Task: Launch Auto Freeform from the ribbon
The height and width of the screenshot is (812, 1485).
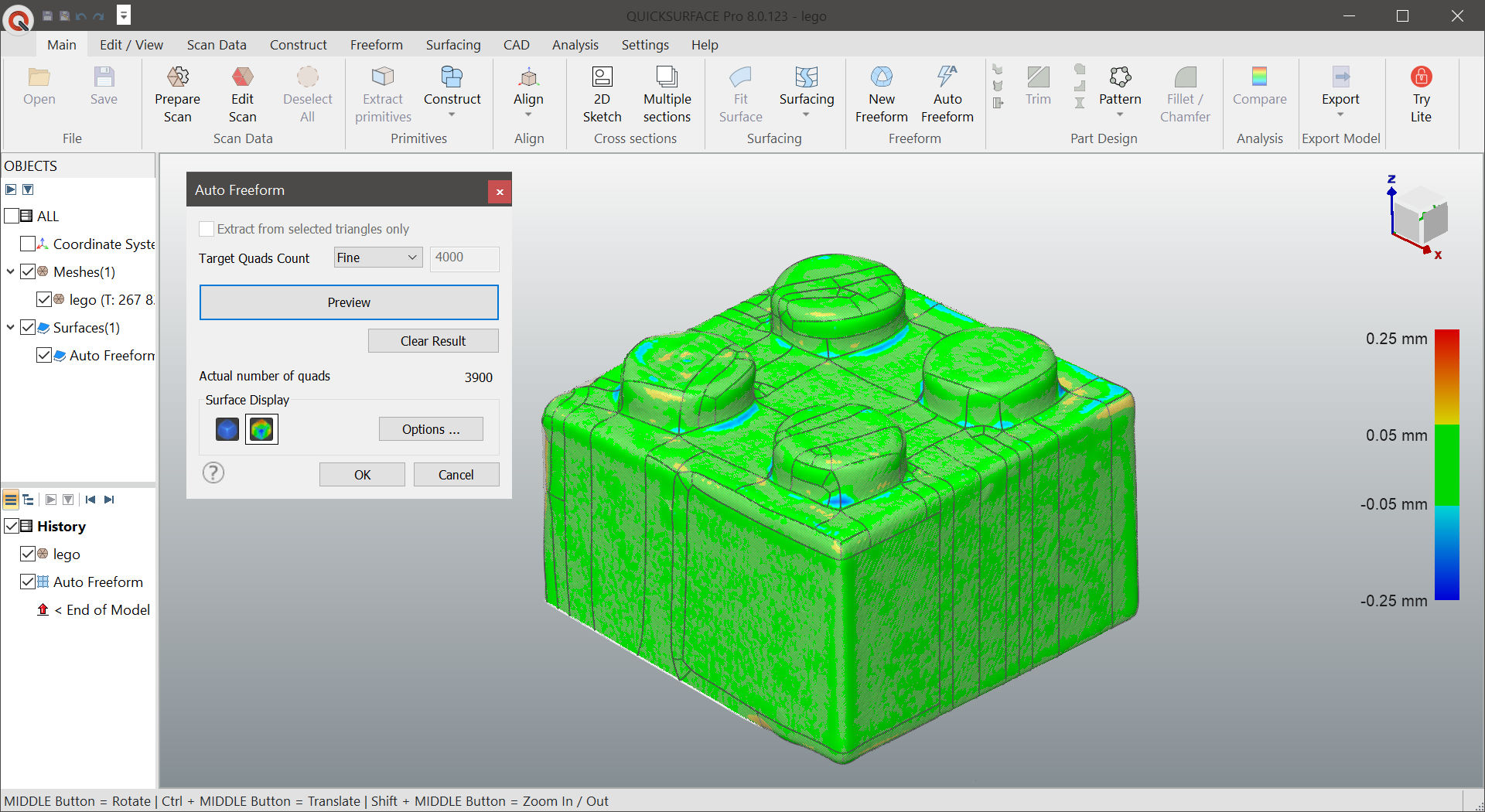Action: pyautogui.click(x=947, y=95)
